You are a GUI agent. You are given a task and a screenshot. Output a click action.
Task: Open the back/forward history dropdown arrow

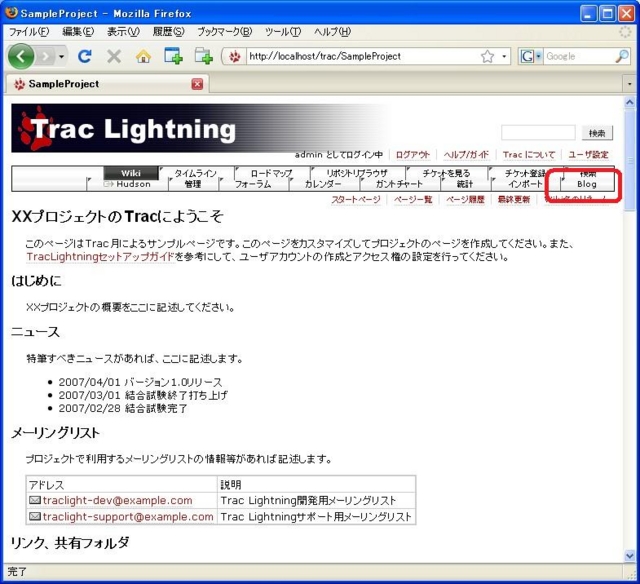pyautogui.click(x=61, y=56)
